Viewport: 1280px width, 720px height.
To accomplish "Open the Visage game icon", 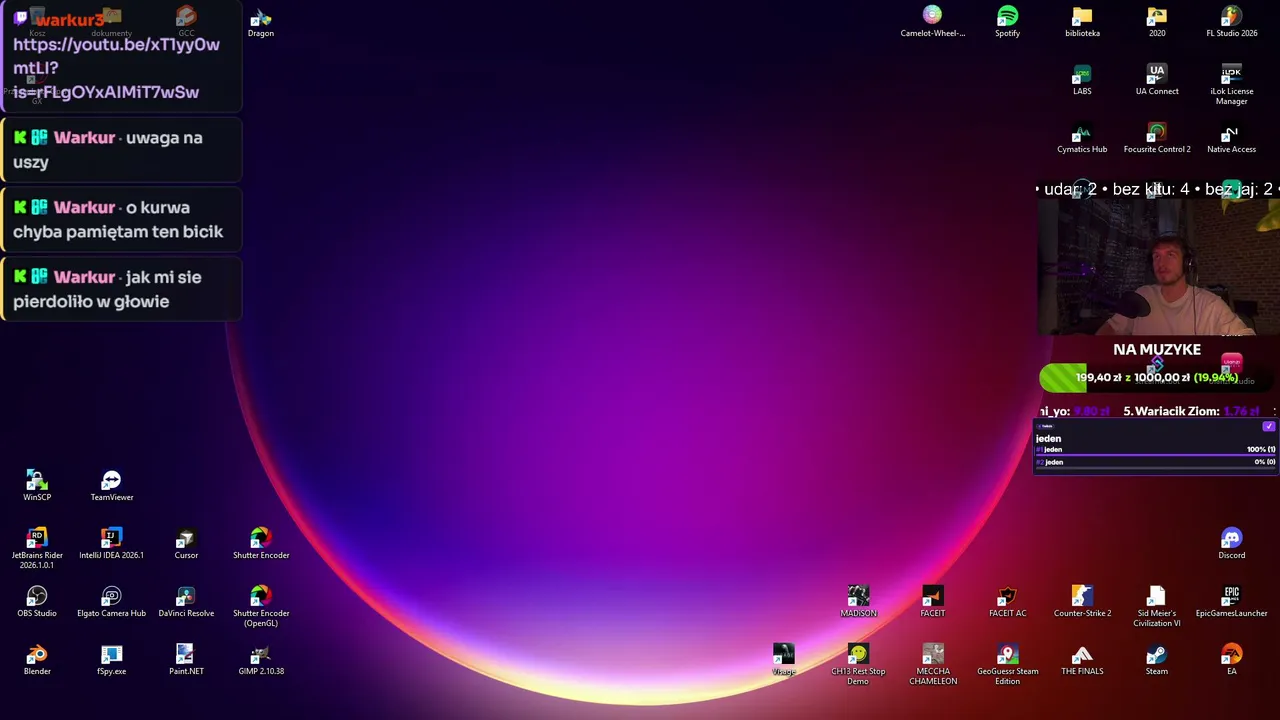I will 783,660.
